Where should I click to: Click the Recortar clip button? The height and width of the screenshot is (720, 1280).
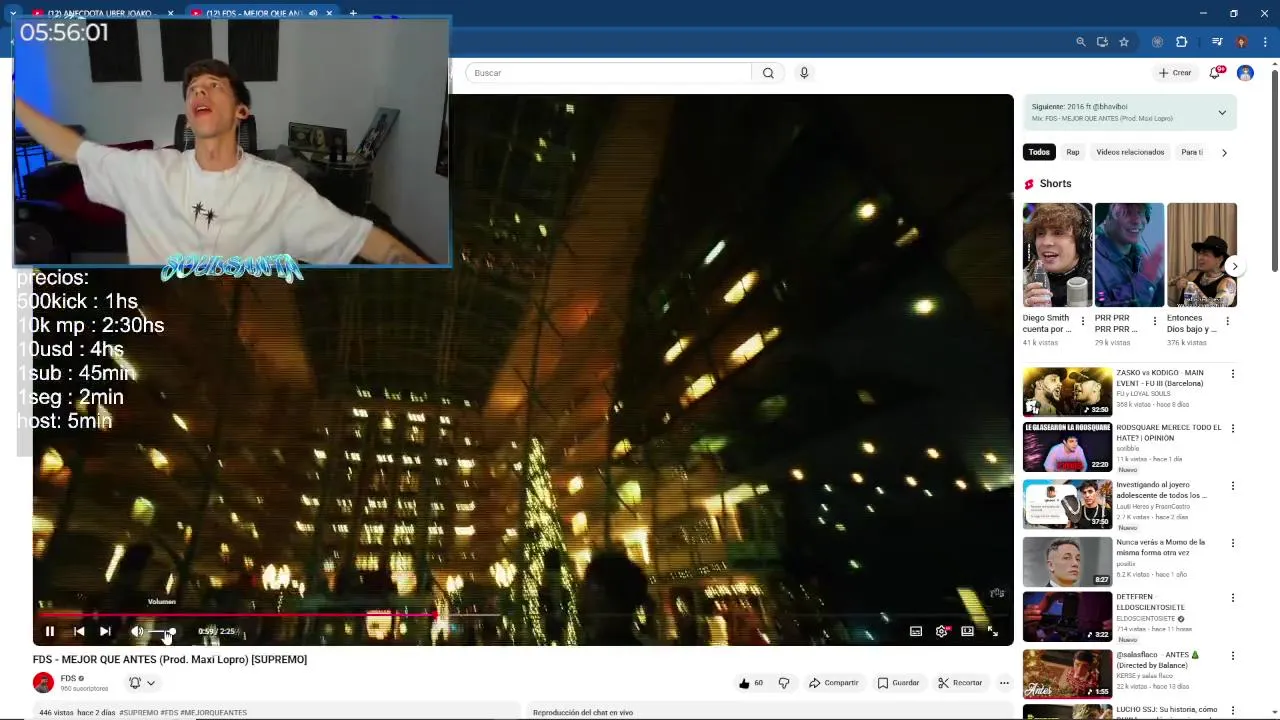[x=961, y=683]
